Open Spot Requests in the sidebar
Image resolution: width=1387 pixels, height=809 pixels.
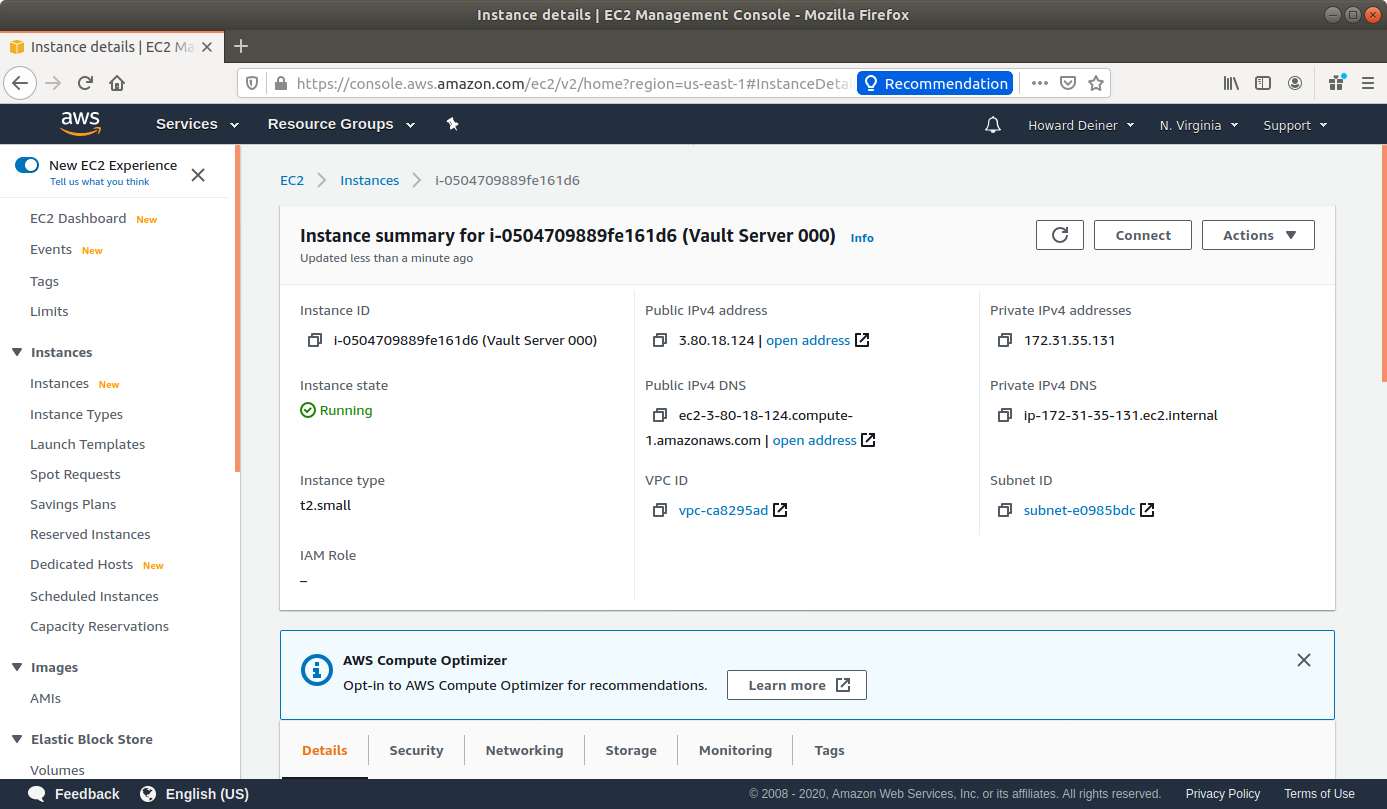[75, 474]
